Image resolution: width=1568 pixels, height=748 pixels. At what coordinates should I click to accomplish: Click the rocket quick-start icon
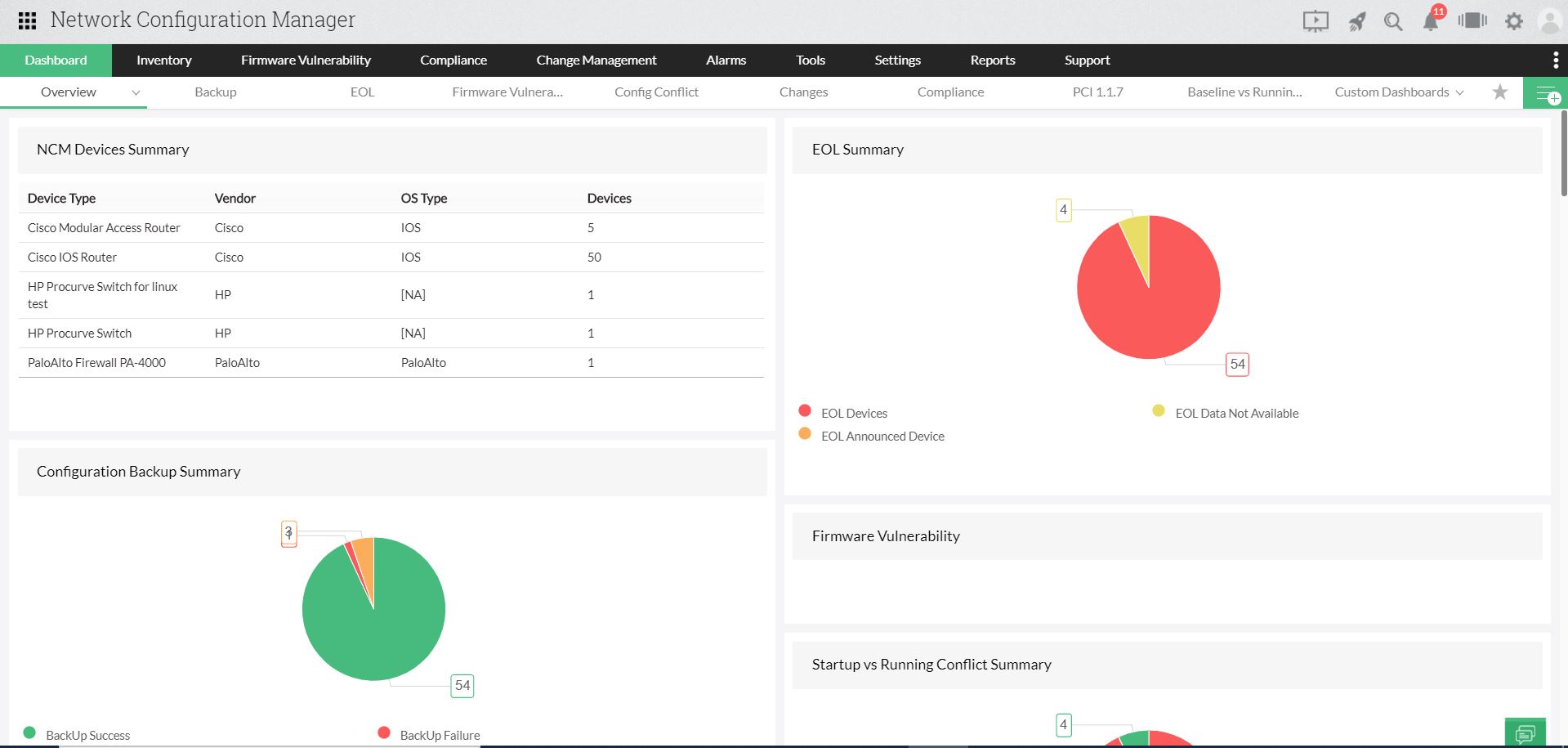coord(1356,21)
